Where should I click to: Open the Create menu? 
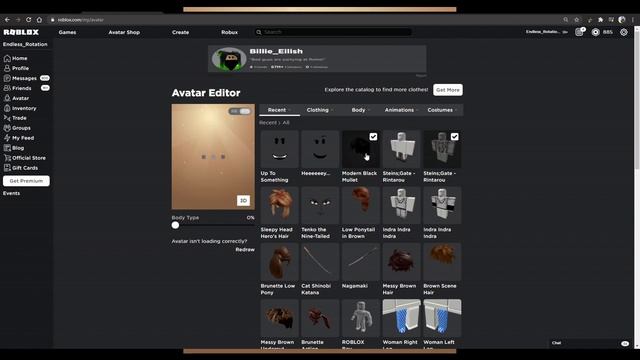180,32
